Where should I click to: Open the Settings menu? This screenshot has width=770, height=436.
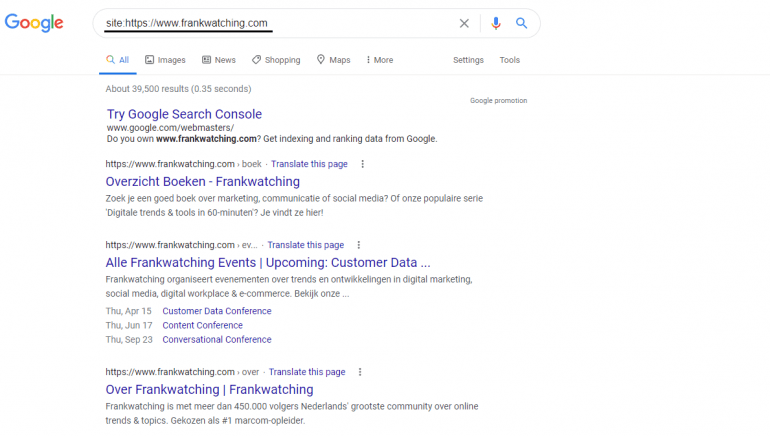tap(468, 60)
